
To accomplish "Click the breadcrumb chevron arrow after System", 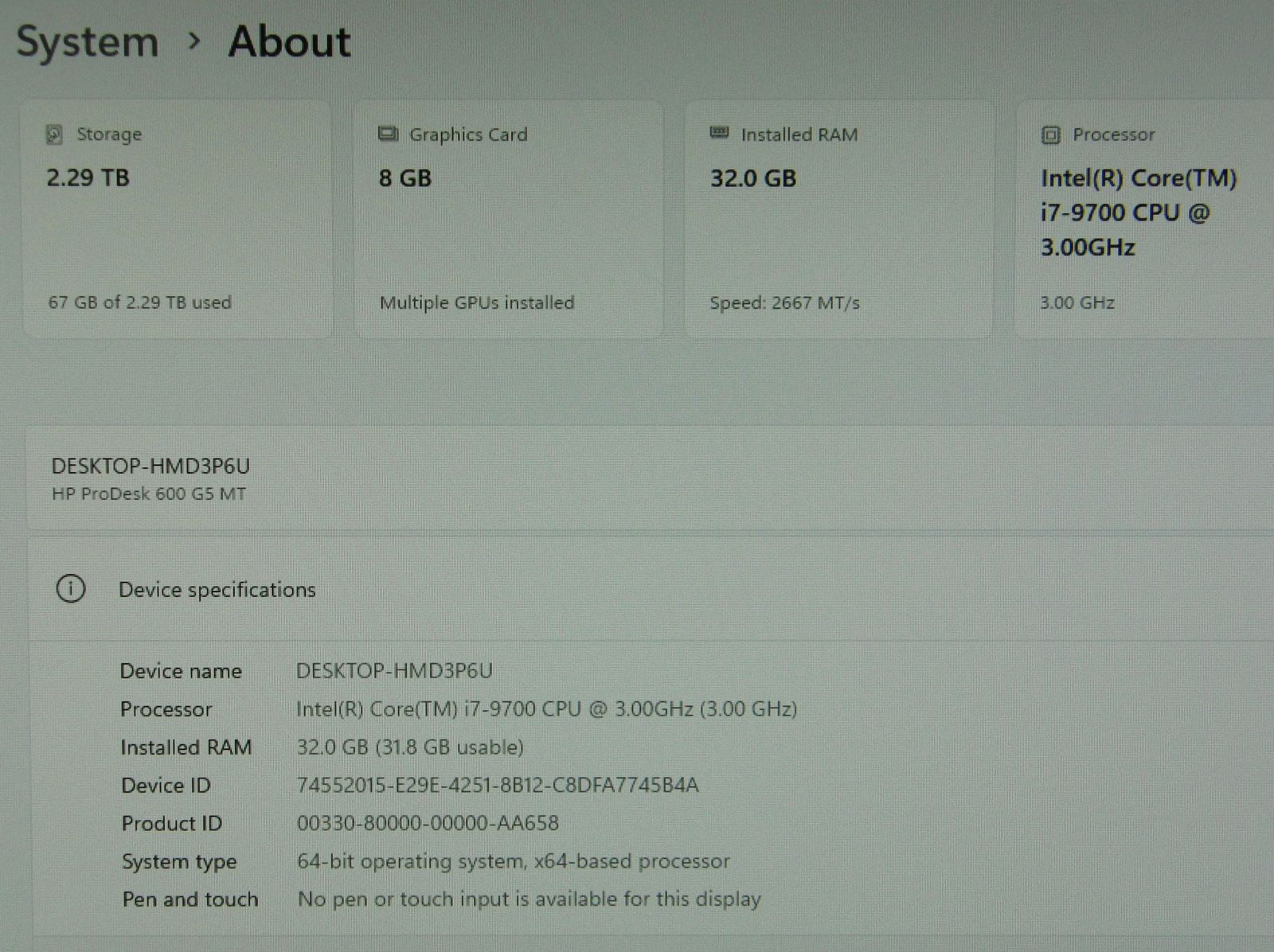I will point(193,41).
